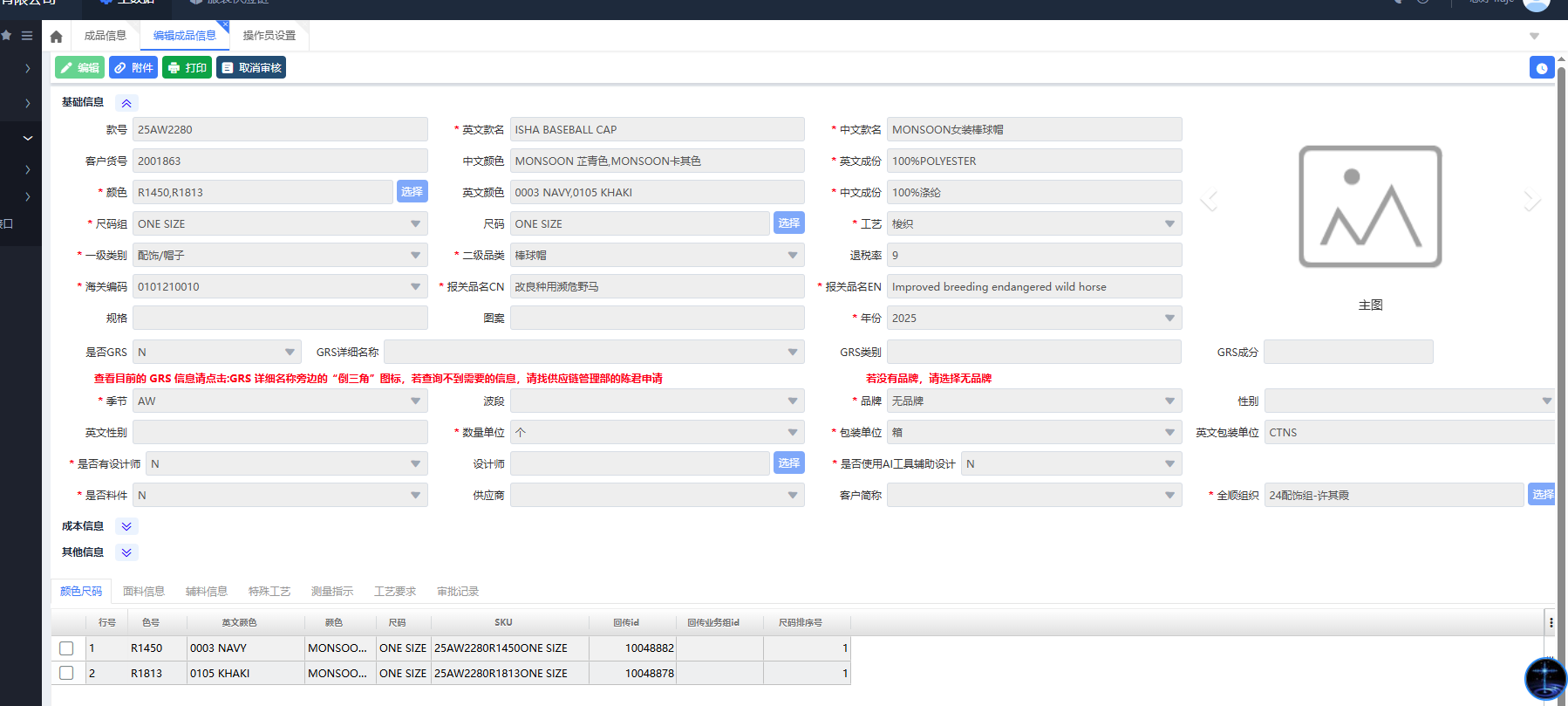Click the home icon tab

(57, 37)
